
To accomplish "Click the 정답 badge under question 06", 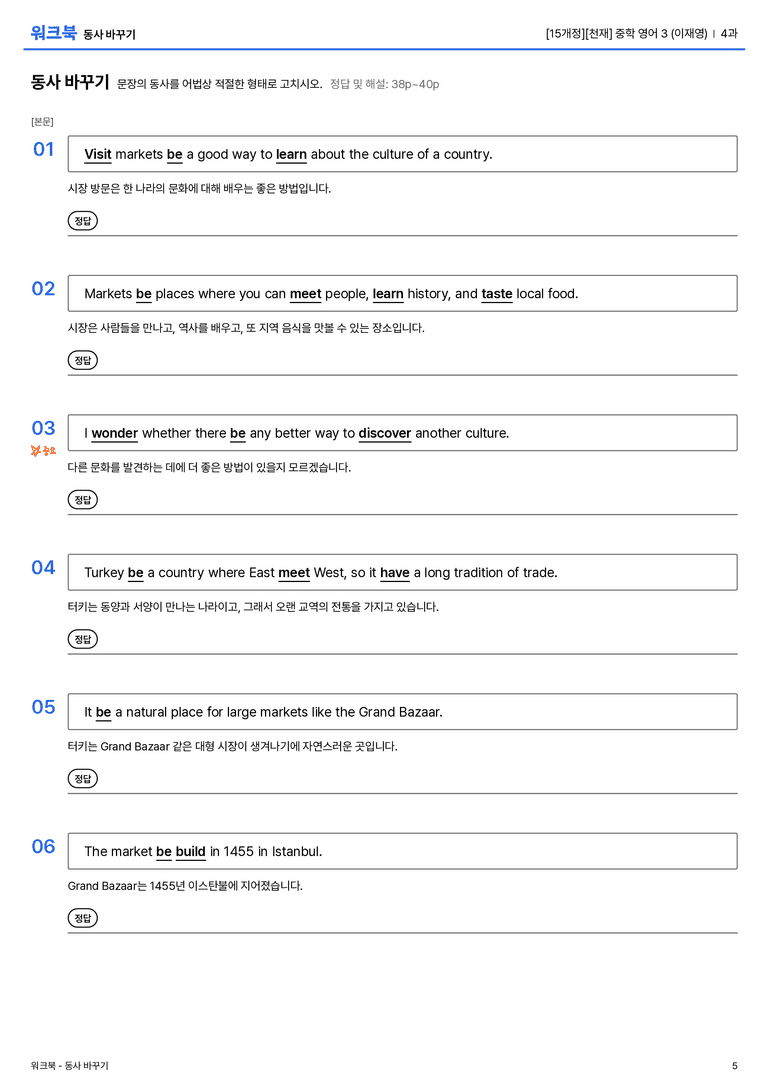I will [82, 917].
